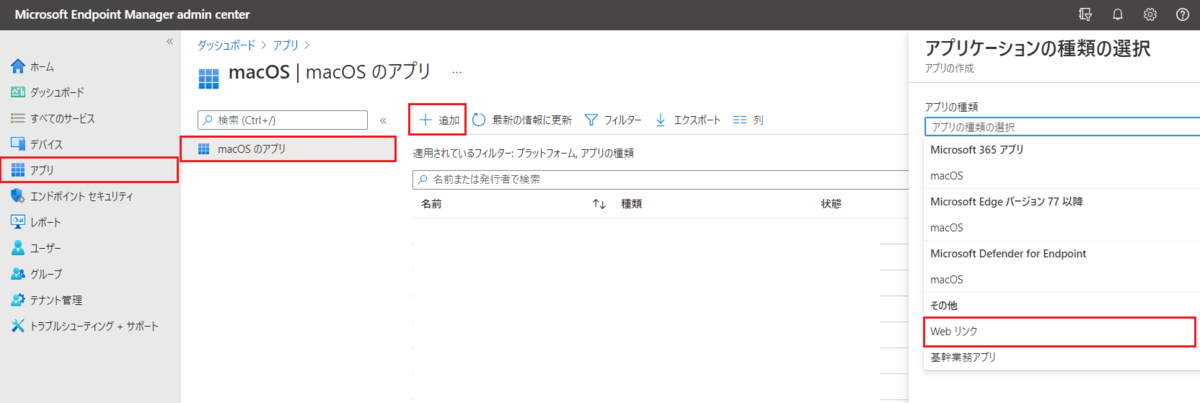Image resolution: width=1200 pixels, height=403 pixels.
Task: Open the page title ellipsis more menu
Action: click(x=457, y=73)
